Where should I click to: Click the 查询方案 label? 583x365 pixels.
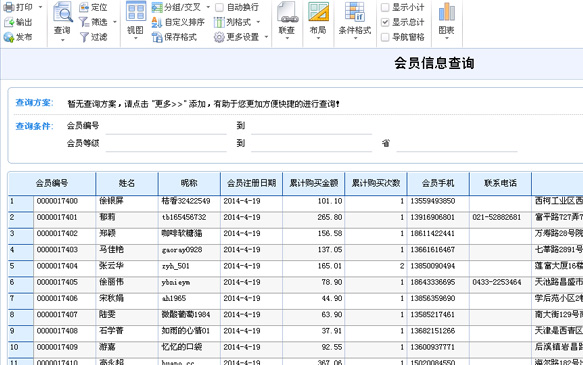click(34, 103)
